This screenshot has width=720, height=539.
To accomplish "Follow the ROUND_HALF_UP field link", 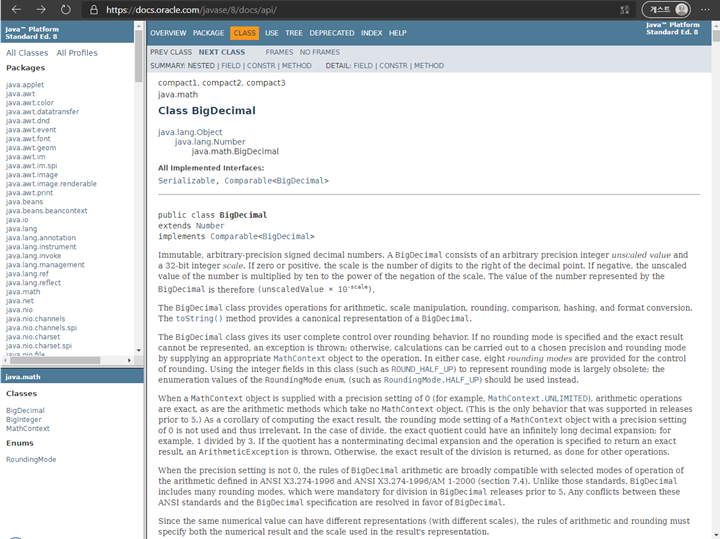I will pyautogui.click(x=422, y=369).
